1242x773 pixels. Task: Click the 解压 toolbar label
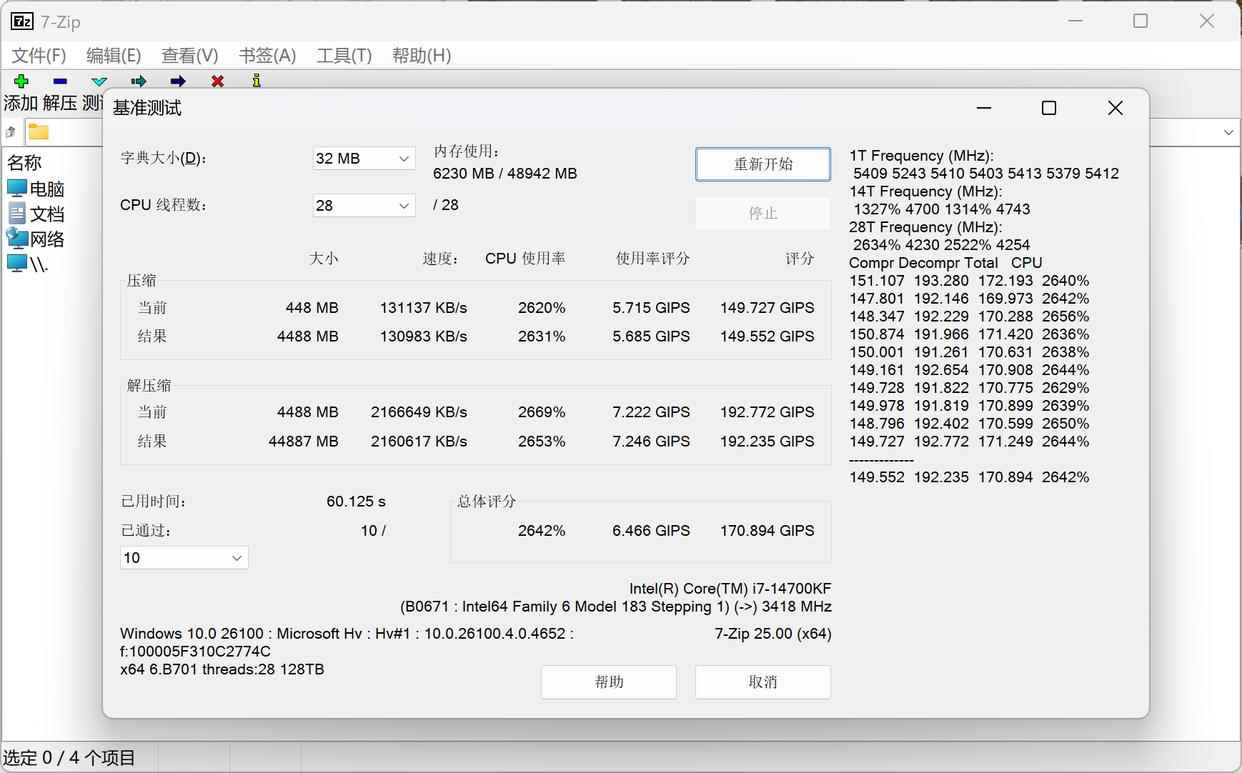click(x=60, y=103)
